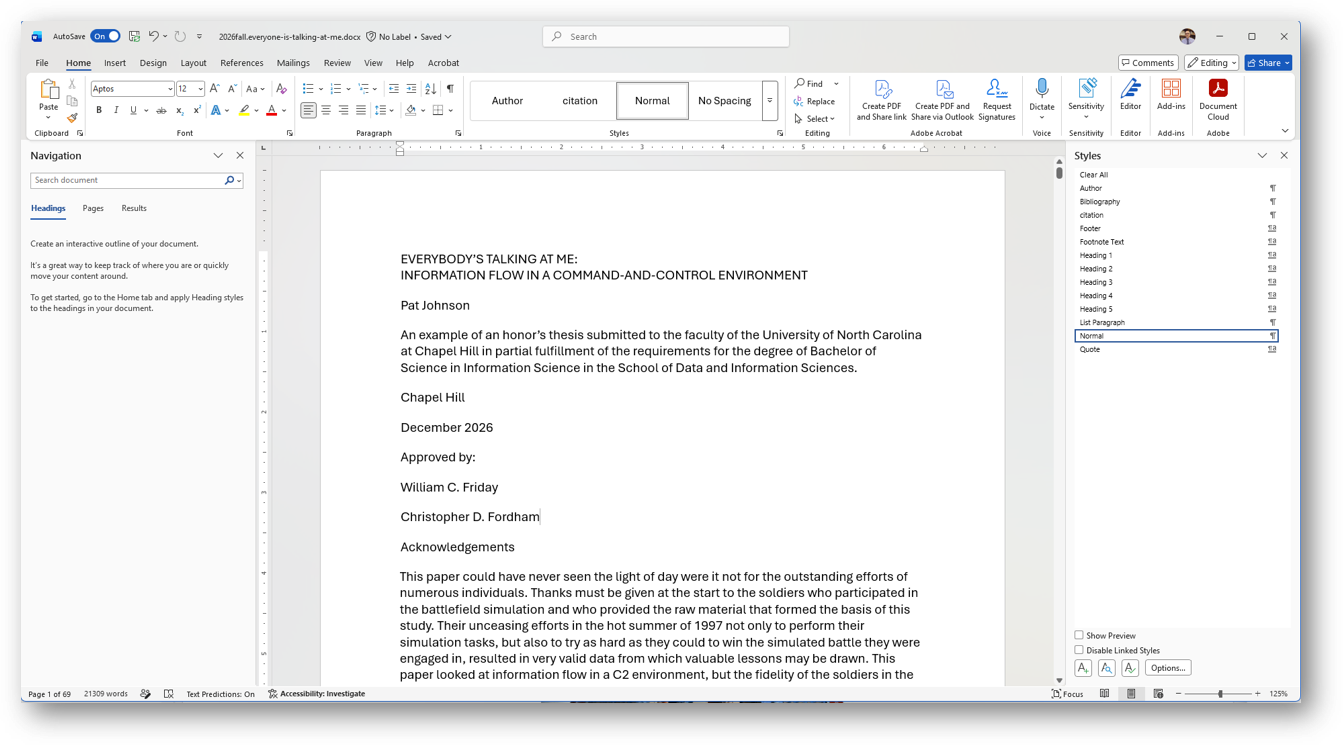Viewport: 1343px width, 745px height.
Task: Open Styles pane Options button
Action: [x=1167, y=668]
